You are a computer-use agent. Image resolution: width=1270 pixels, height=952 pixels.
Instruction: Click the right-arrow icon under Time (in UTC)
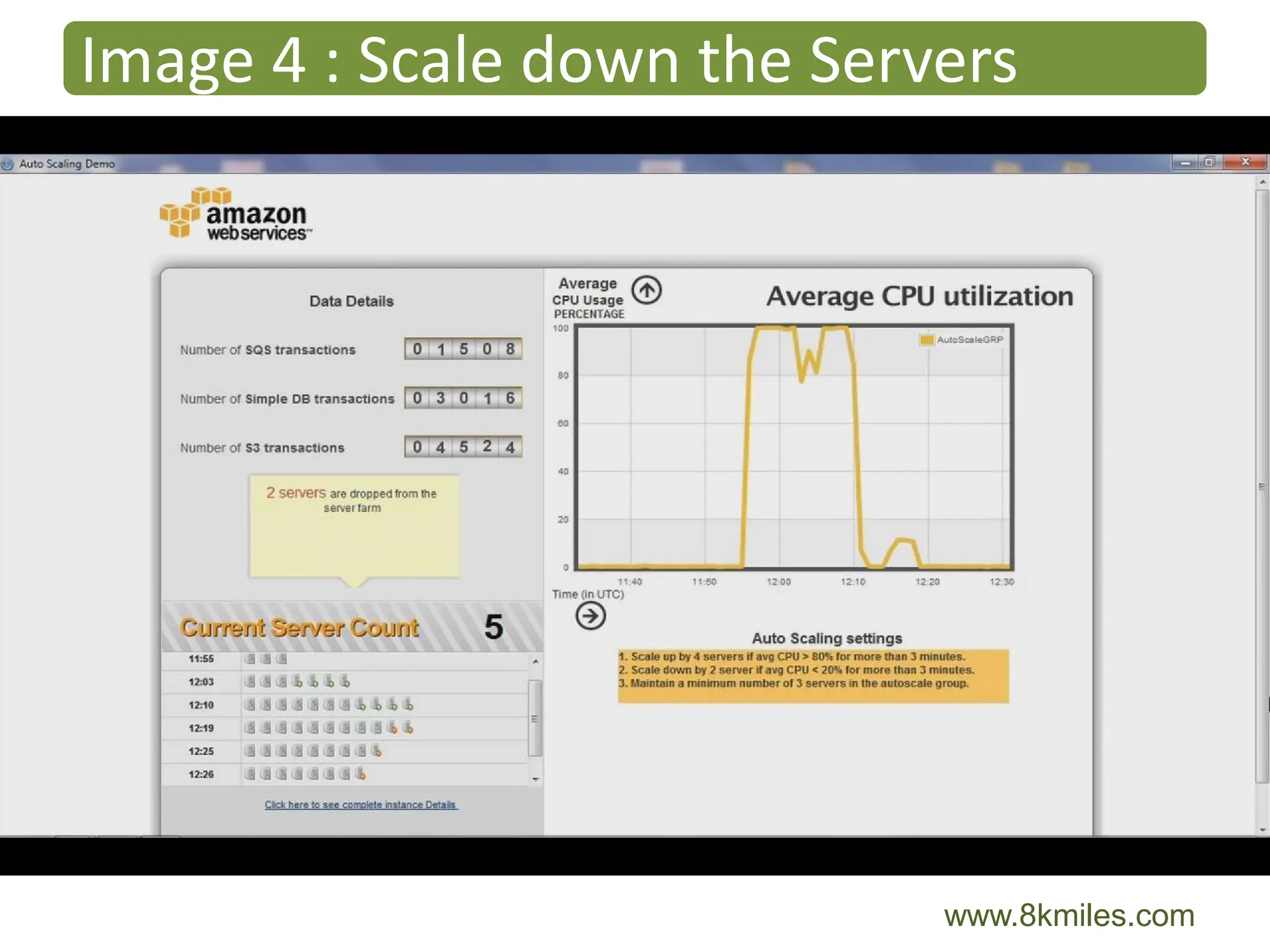(x=590, y=616)
